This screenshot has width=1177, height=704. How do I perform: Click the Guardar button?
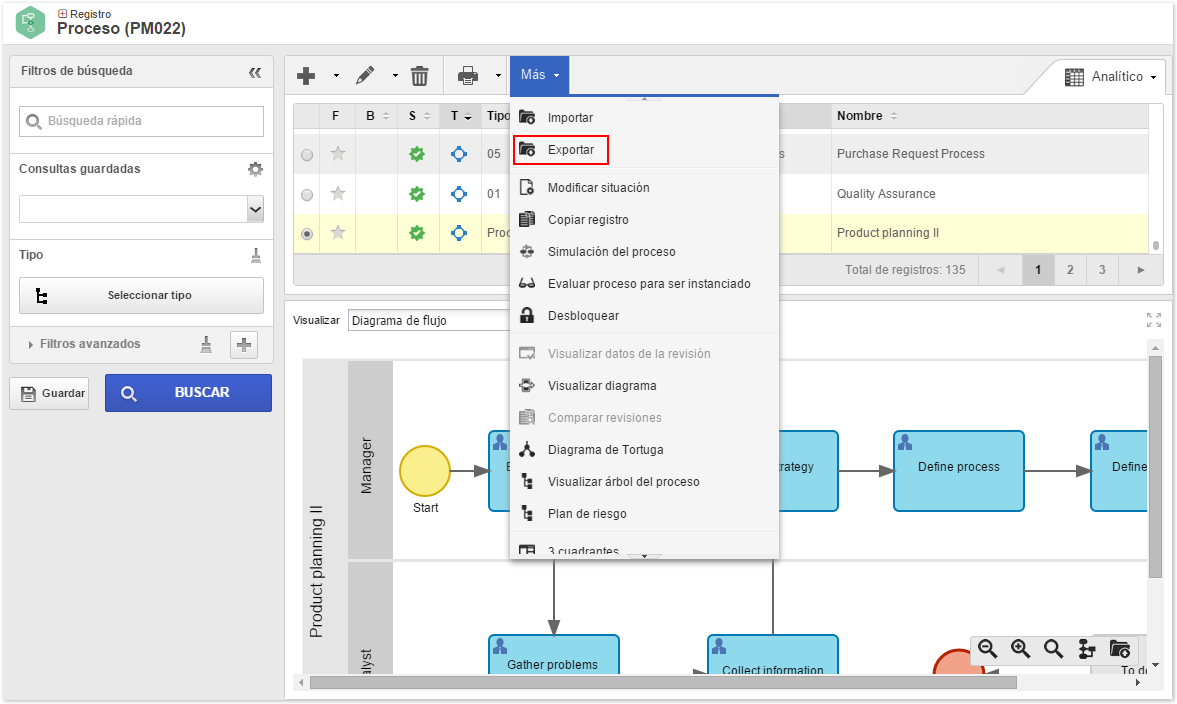(49, 393)
